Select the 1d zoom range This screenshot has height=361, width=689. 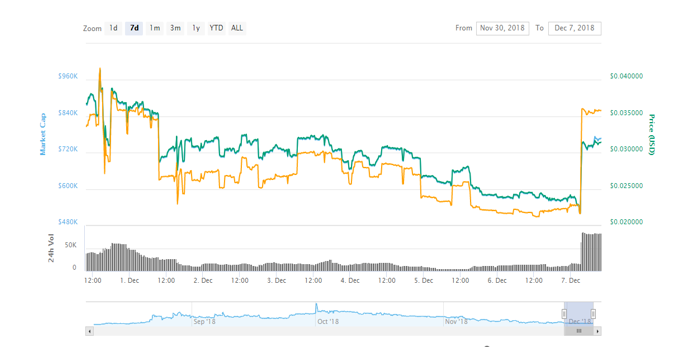click(x=113, y=28)
